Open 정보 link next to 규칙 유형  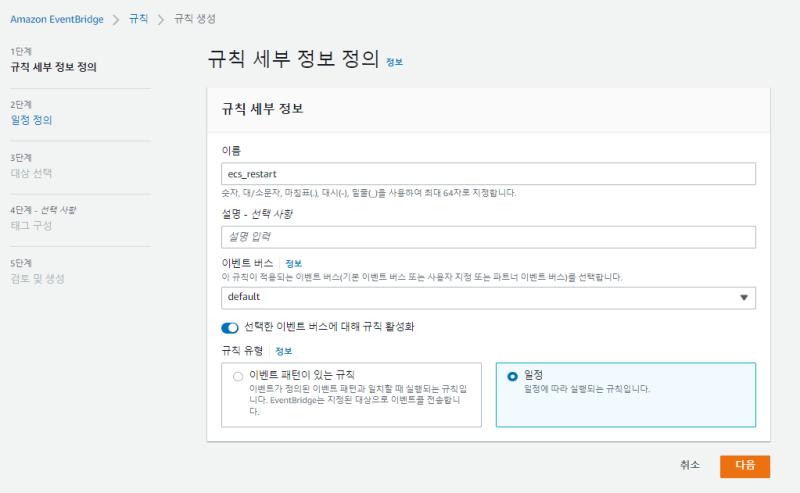[x=284, y=351]
